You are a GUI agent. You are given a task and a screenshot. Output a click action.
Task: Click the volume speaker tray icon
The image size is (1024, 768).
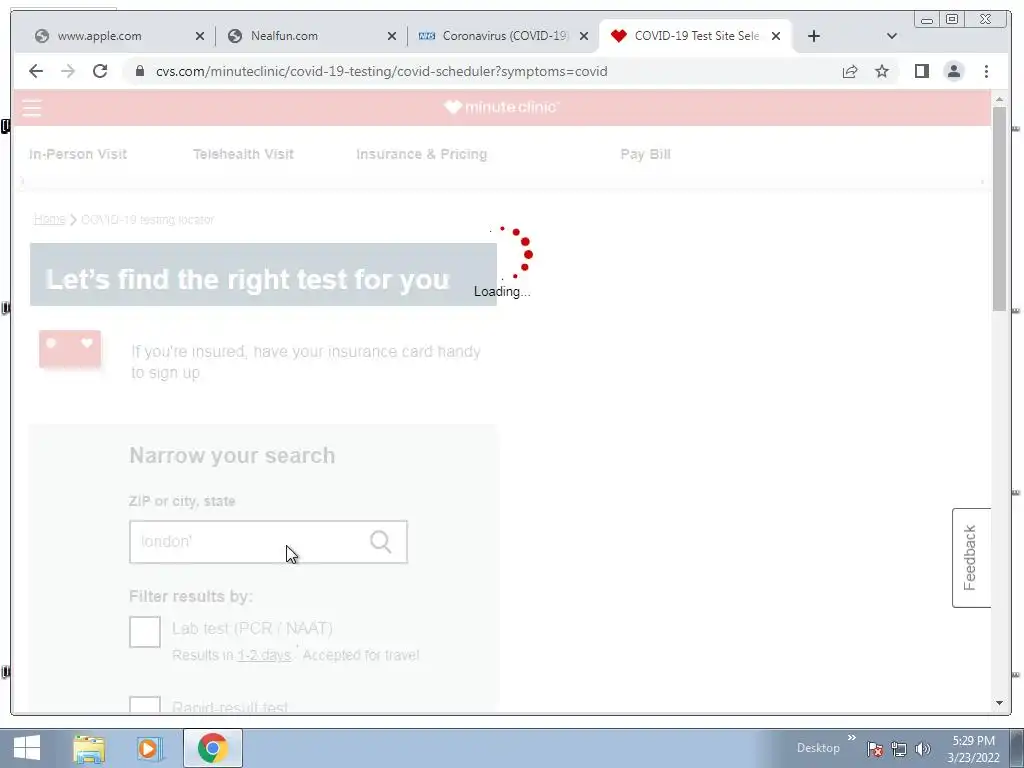click(922, 749)
